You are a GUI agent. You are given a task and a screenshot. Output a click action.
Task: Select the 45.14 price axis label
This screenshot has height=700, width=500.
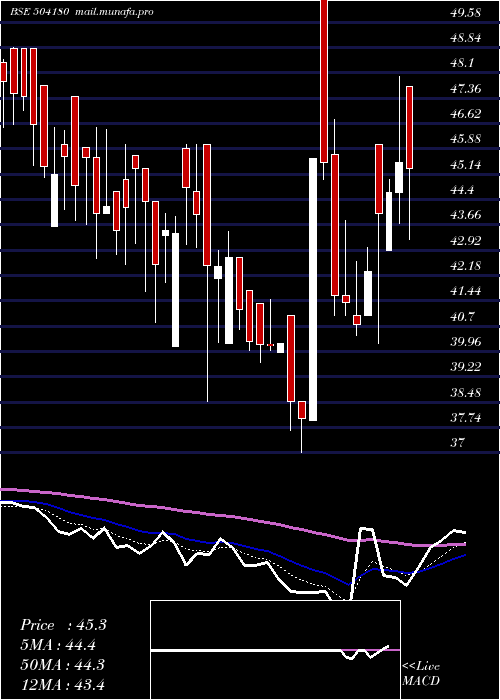pos(465,164)
